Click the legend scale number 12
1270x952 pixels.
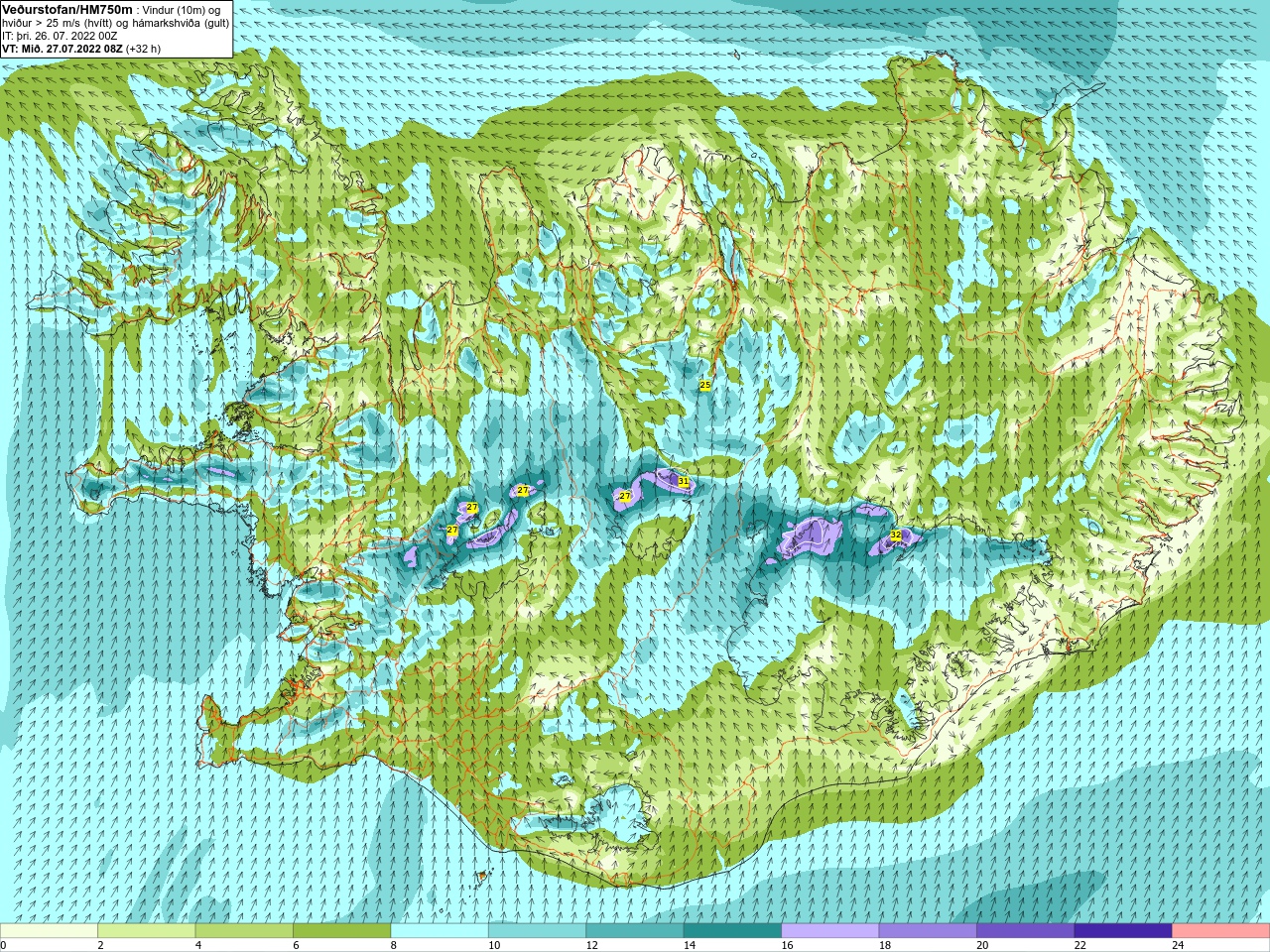tap(592, 945)
